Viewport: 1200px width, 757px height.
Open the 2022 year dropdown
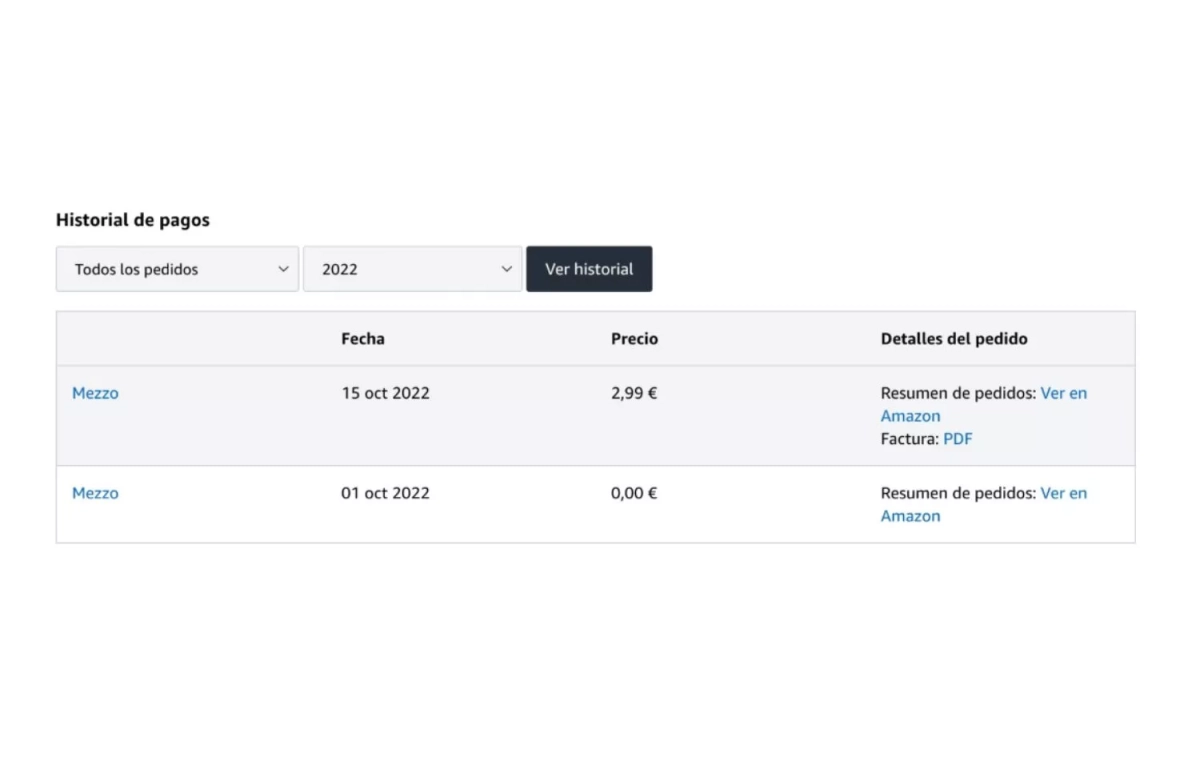point(411,269)
